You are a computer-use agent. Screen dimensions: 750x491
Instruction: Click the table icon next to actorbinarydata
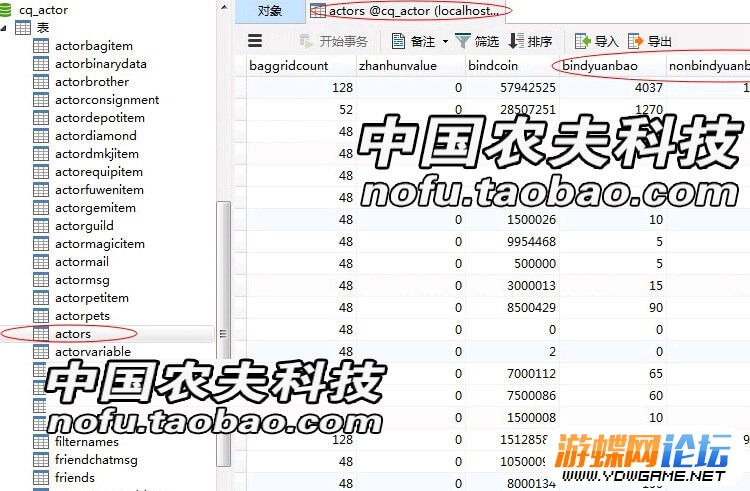[x=41, y=64]
